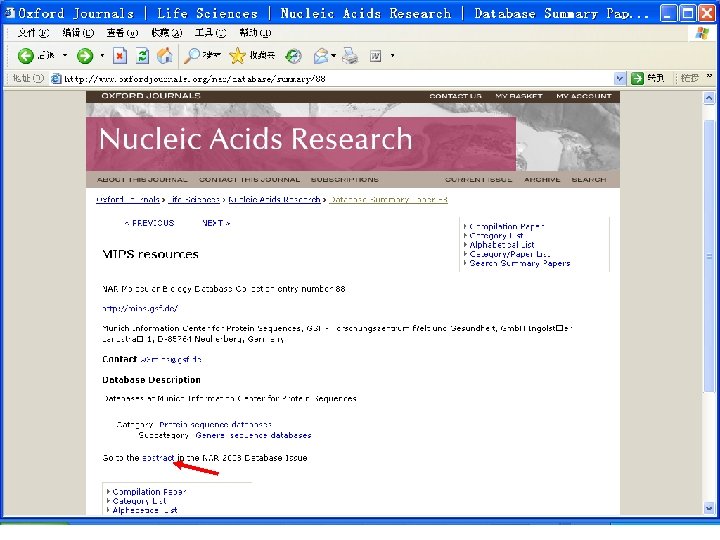Stop page loading with red X icon
This screenshot has width=720, height=540.
point(119,56)
